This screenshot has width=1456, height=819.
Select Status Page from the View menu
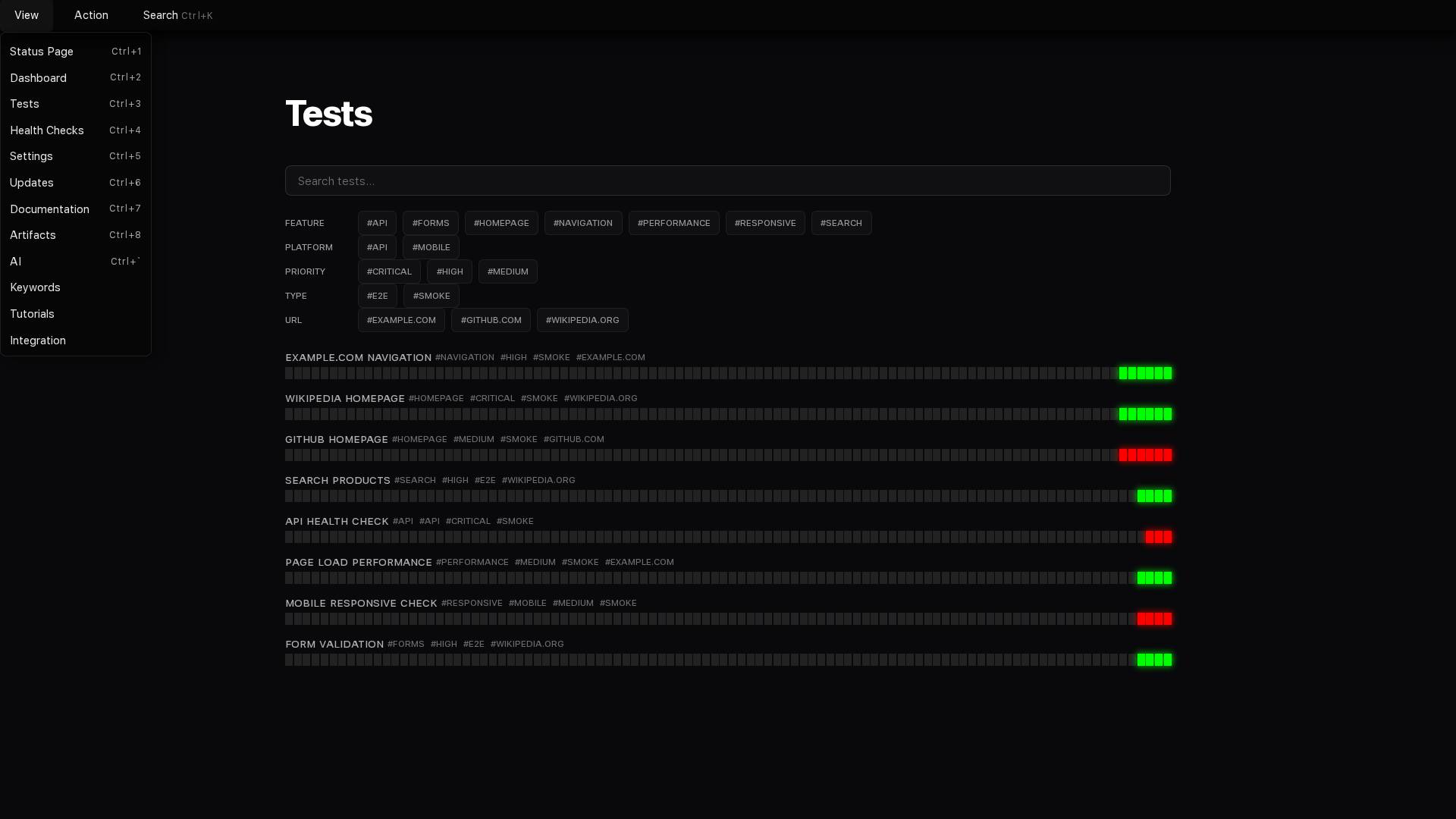click(x=42, y=52)
